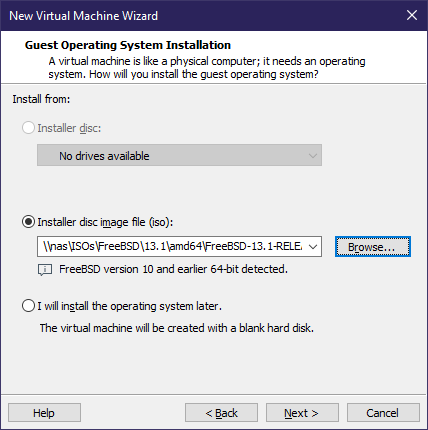
Task: Close the wizard window with X
Action: [412, 15]
